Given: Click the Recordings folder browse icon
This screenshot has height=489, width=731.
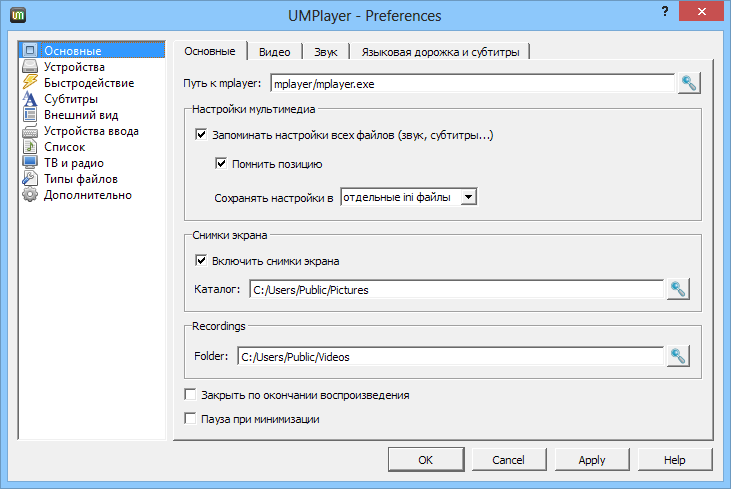Looking at the screenshot, I should [678, 355].
